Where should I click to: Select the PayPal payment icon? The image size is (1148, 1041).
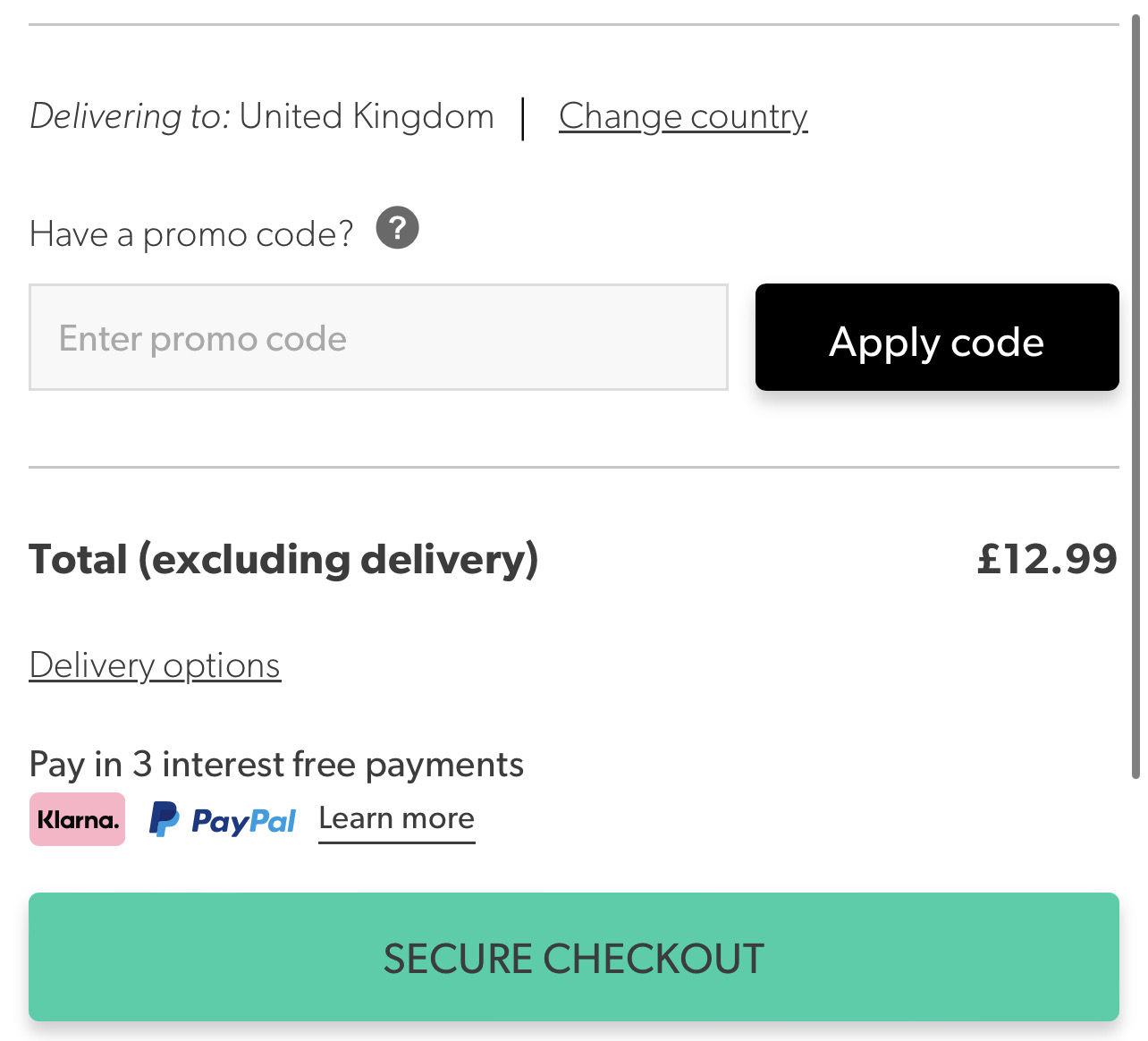(222, 819)
